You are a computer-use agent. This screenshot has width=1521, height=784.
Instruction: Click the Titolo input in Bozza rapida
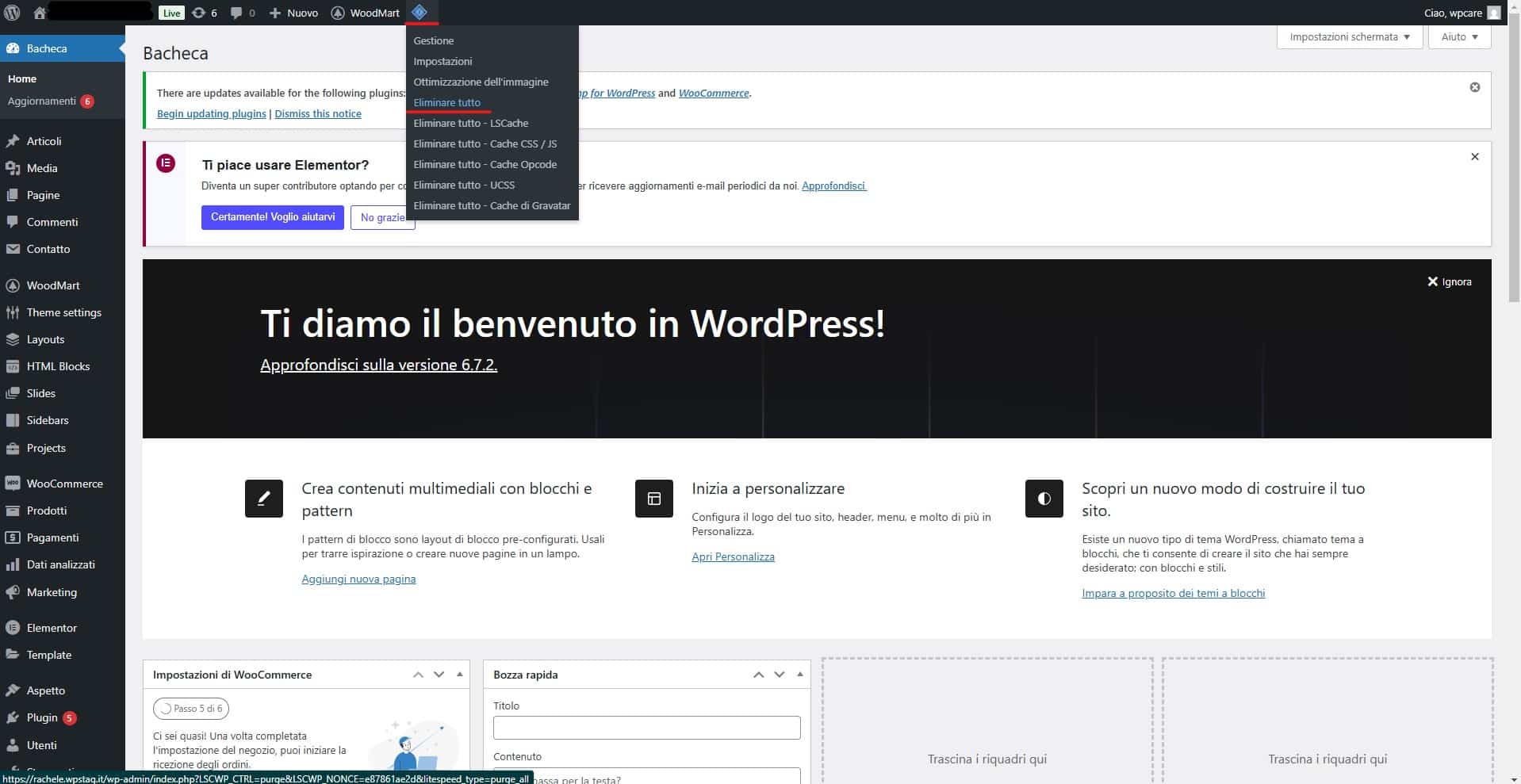coord(647,728)
